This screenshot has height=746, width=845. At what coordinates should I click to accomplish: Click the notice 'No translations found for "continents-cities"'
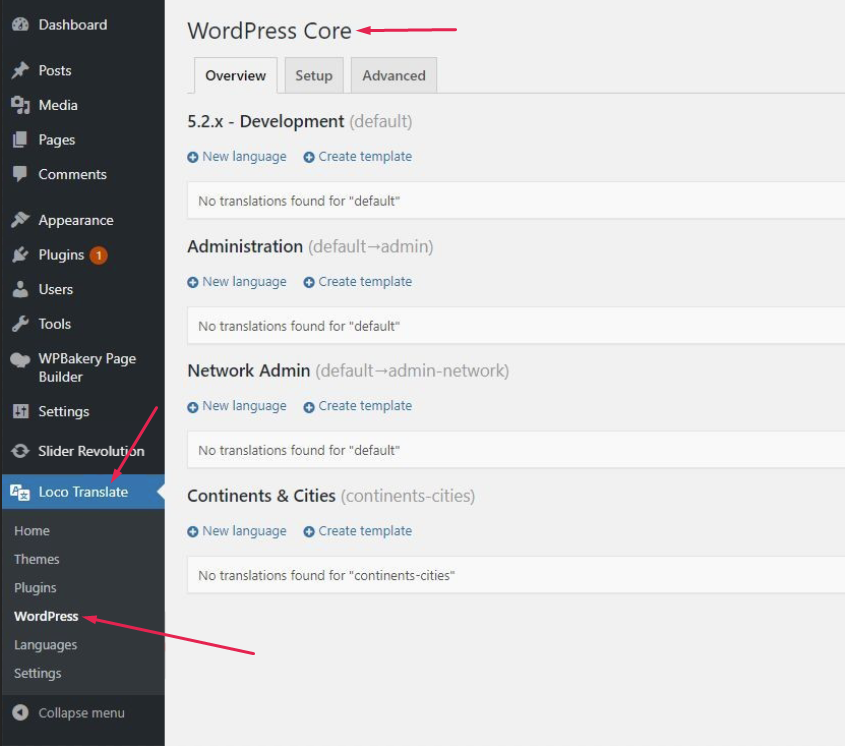pyautogui.click(x=516, y=575)
